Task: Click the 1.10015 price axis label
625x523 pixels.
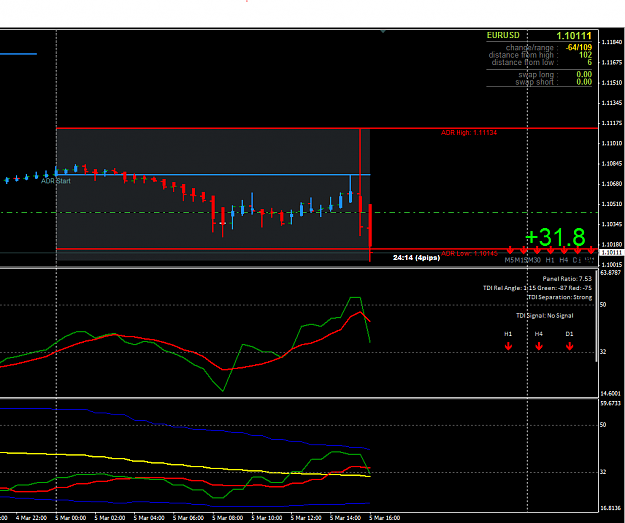Action: (612, 265)
